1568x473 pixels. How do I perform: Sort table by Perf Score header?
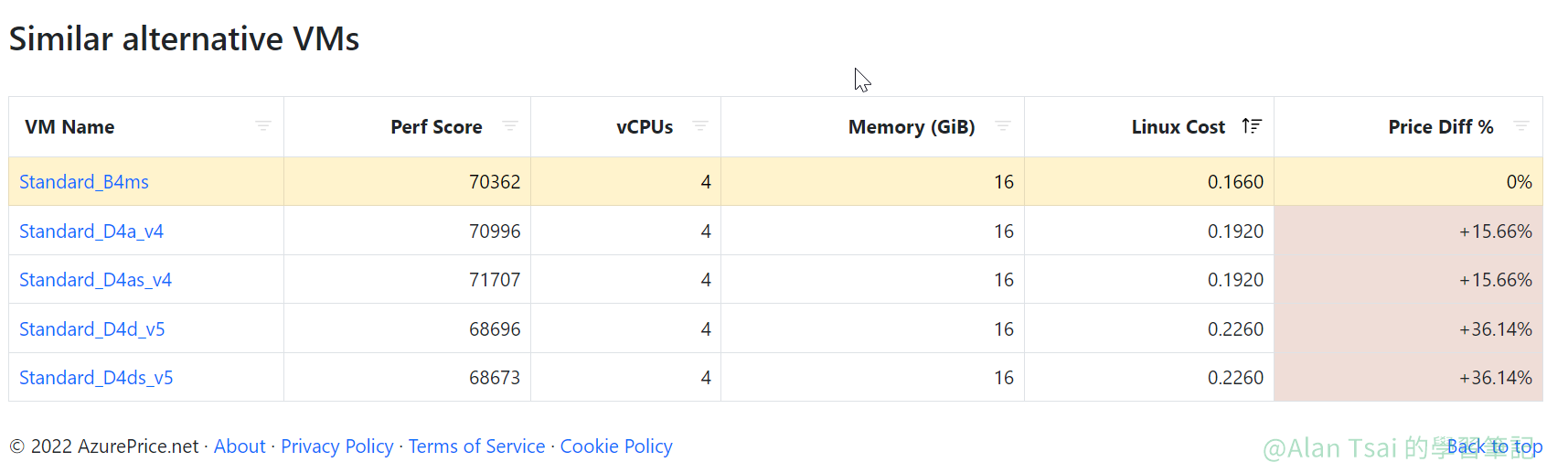coord(436,127)
